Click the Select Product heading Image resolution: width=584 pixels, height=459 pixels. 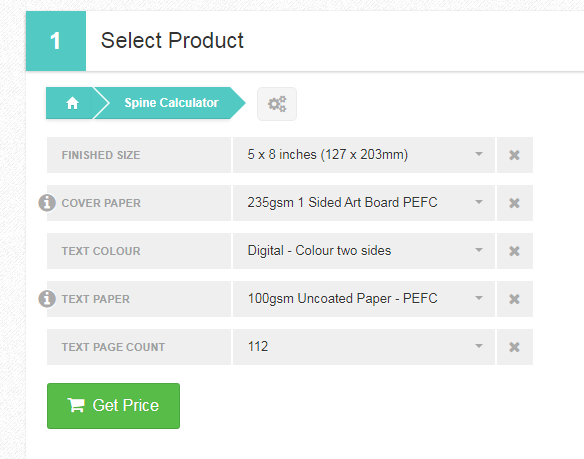click(x=172, y=40)
